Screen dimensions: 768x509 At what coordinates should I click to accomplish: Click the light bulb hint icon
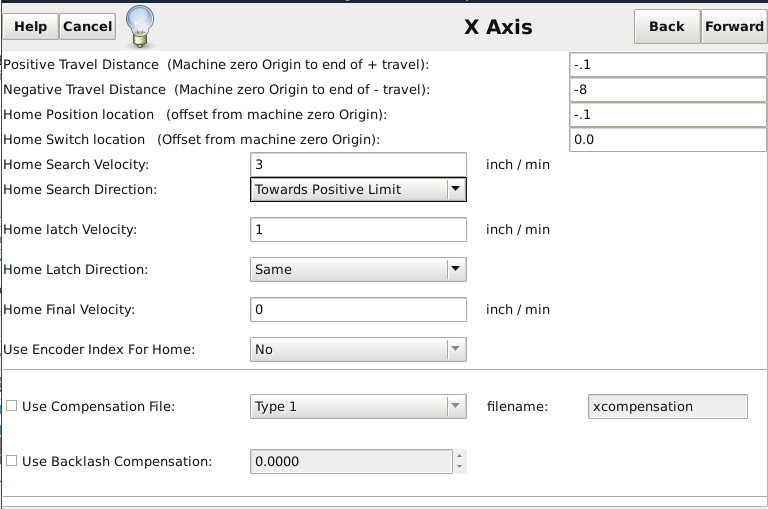pyautogui.click(x=140, y=26)
